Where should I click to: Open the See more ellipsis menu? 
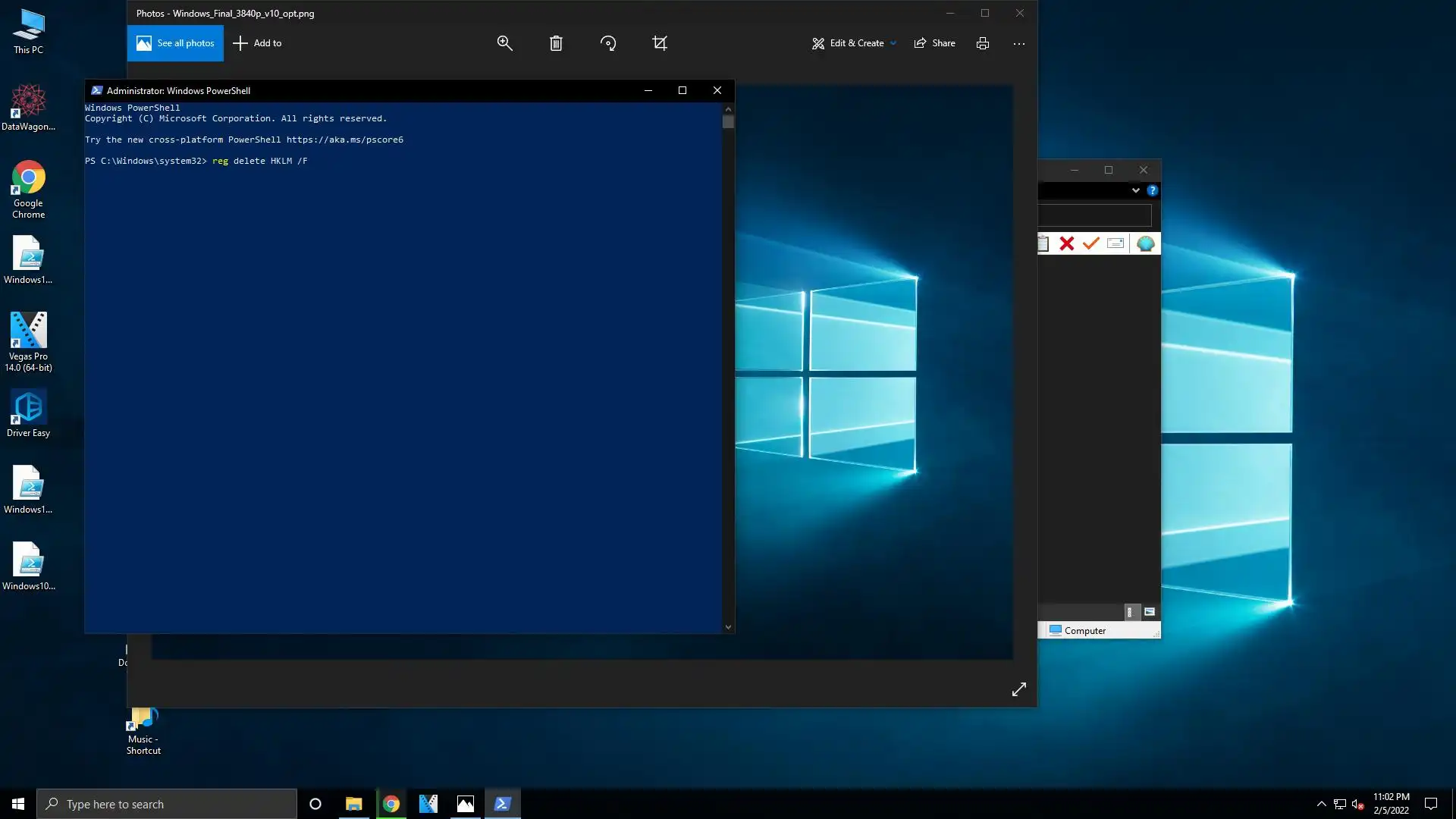click(x=1019, y=43)
